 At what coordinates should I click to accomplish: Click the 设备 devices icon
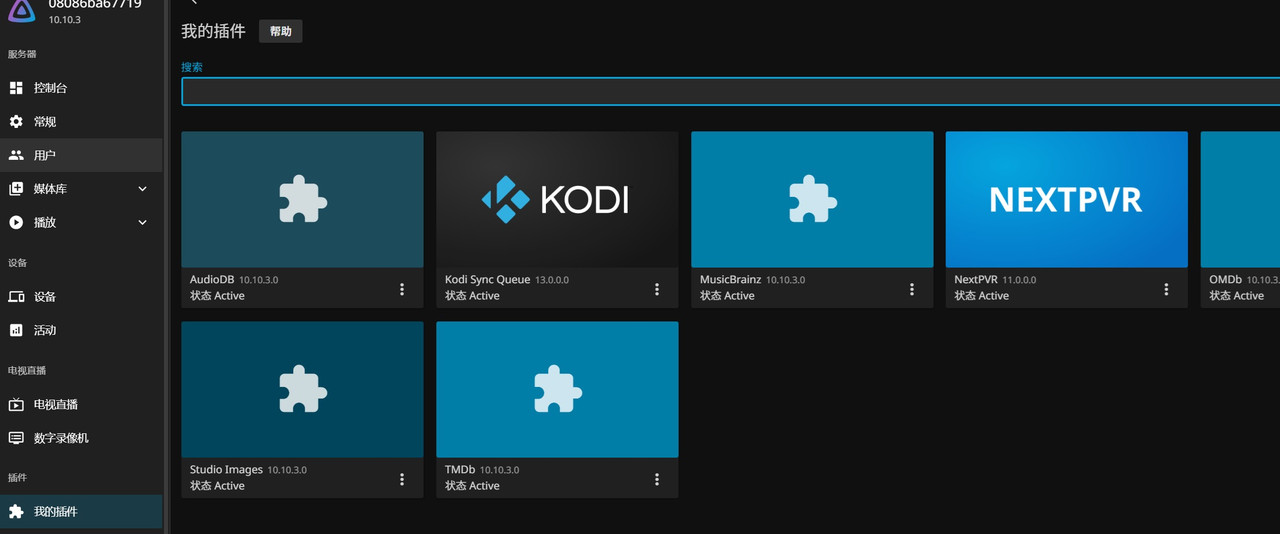click(x=16, y=297)
